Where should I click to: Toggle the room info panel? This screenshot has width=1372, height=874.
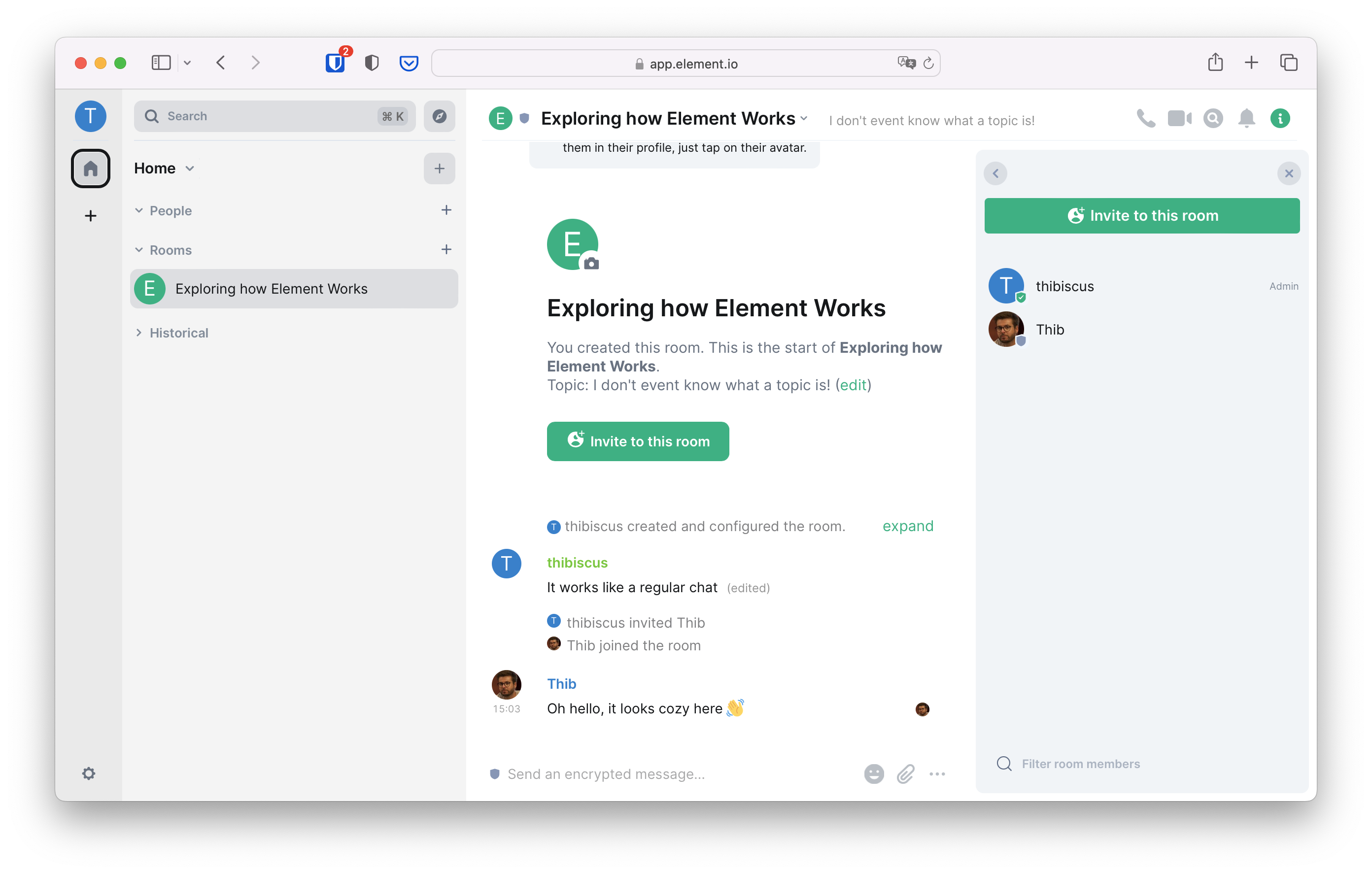(1280, 119)
